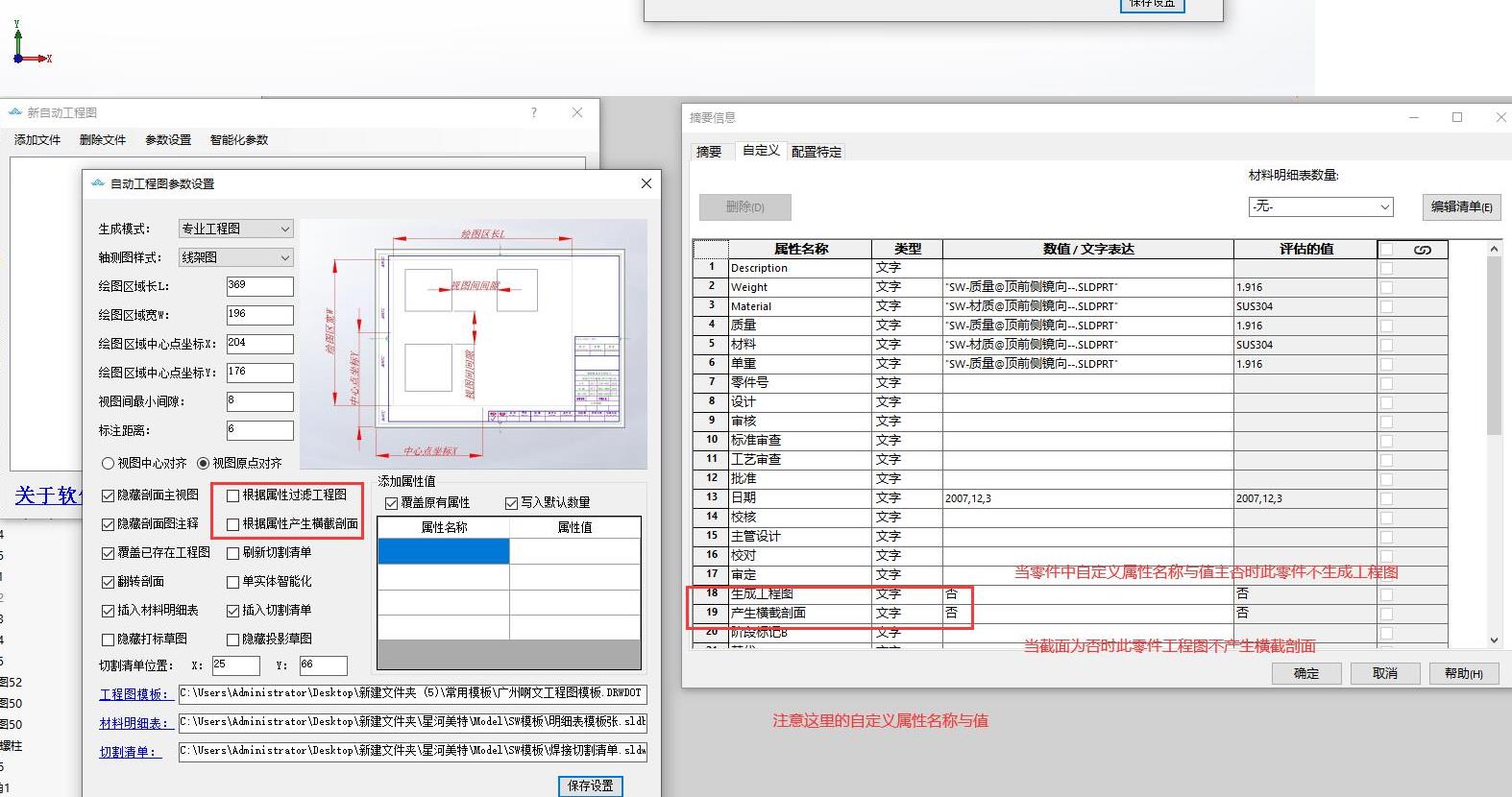Viewport: 1512px width, 797px height.
Task: Click the 编辑清单 button
Action: [1460, 206]
